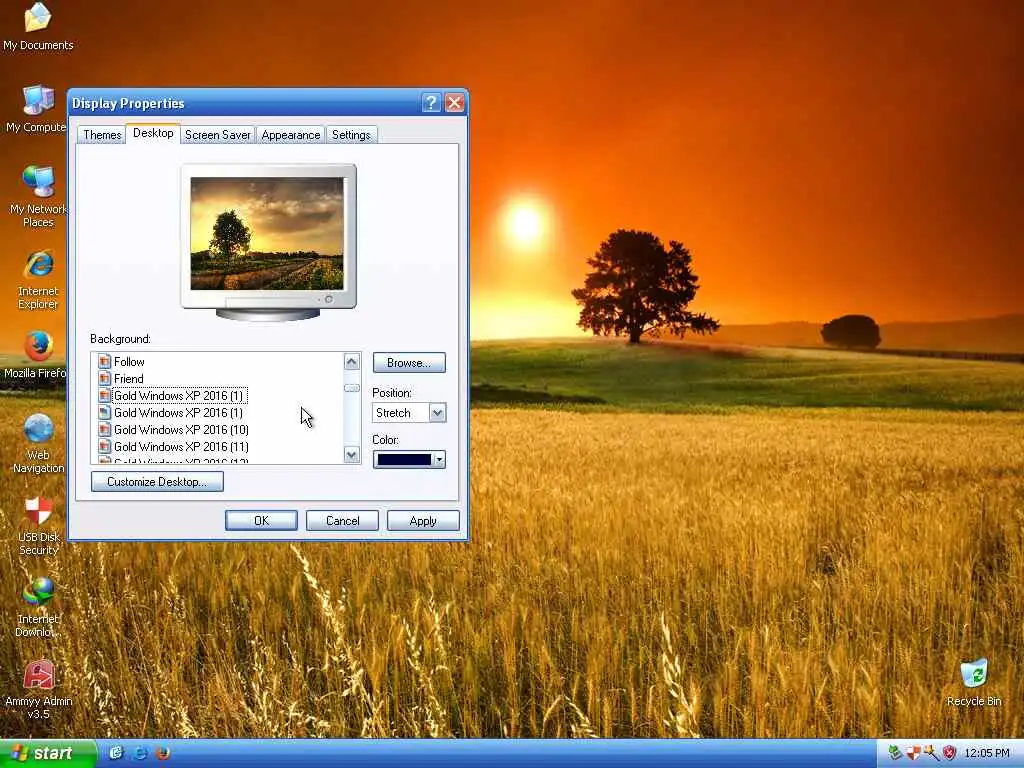Click the red security alert shield tray icon

click(949, 753)
